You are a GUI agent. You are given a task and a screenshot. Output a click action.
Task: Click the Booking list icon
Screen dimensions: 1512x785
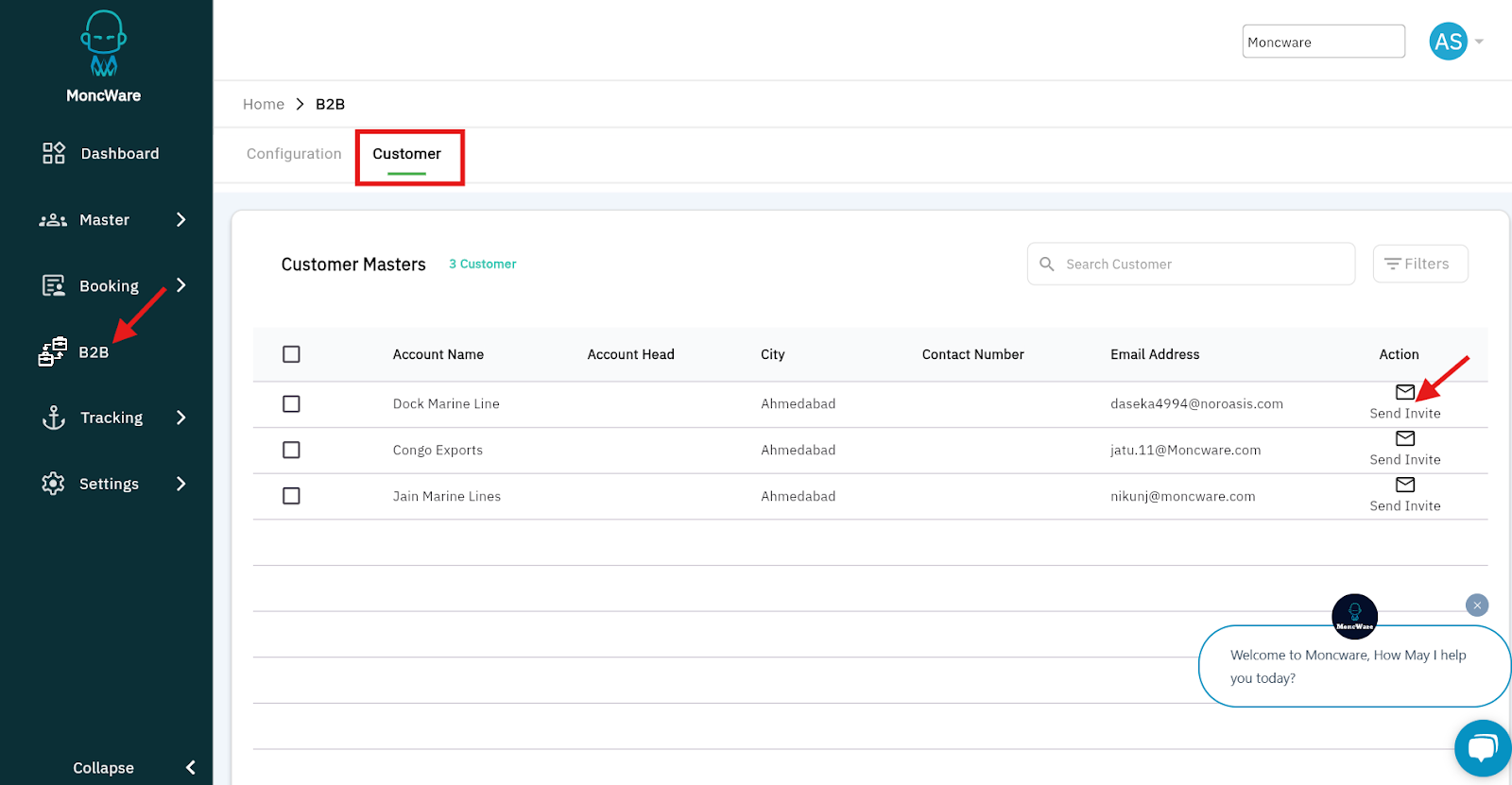click(54, 285)
